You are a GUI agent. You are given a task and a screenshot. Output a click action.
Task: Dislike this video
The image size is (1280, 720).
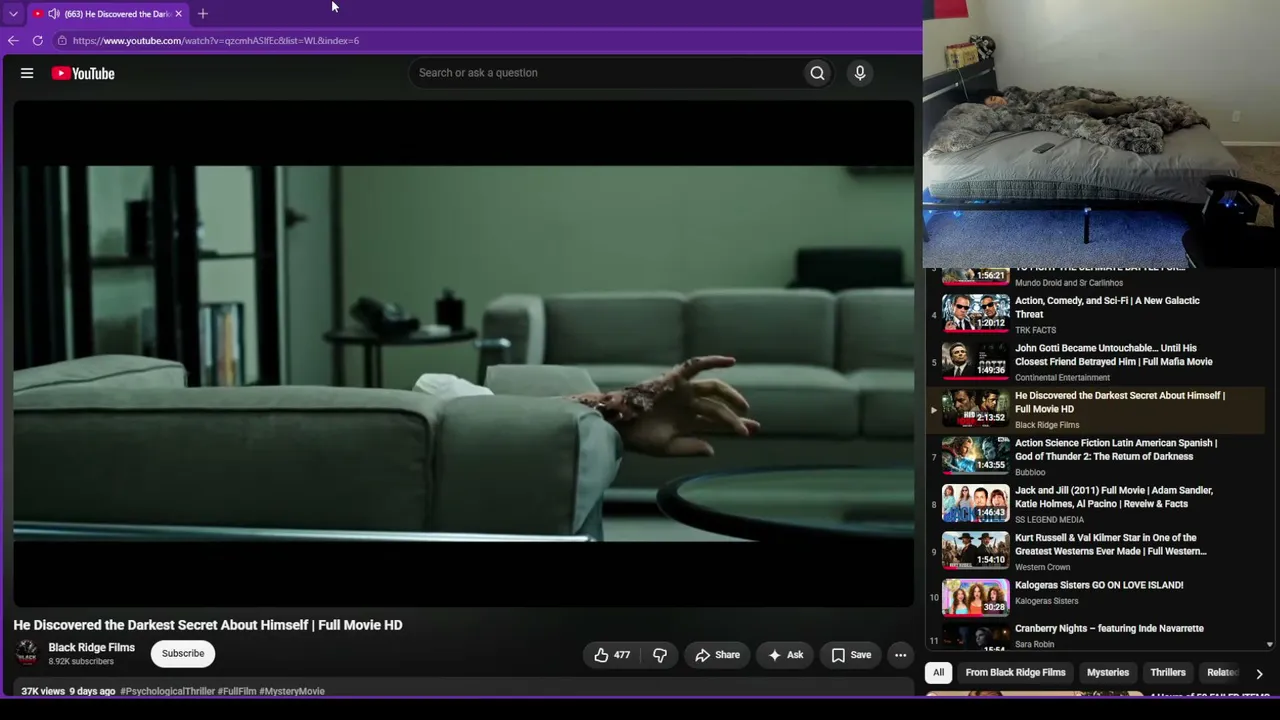click(x=660, y=655)
